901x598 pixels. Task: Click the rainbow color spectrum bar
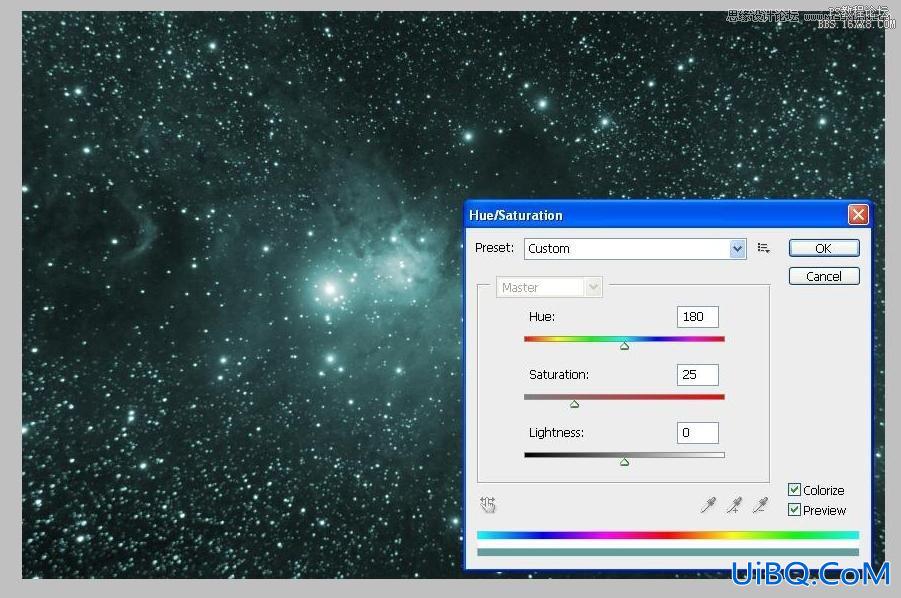coord(668,535)
